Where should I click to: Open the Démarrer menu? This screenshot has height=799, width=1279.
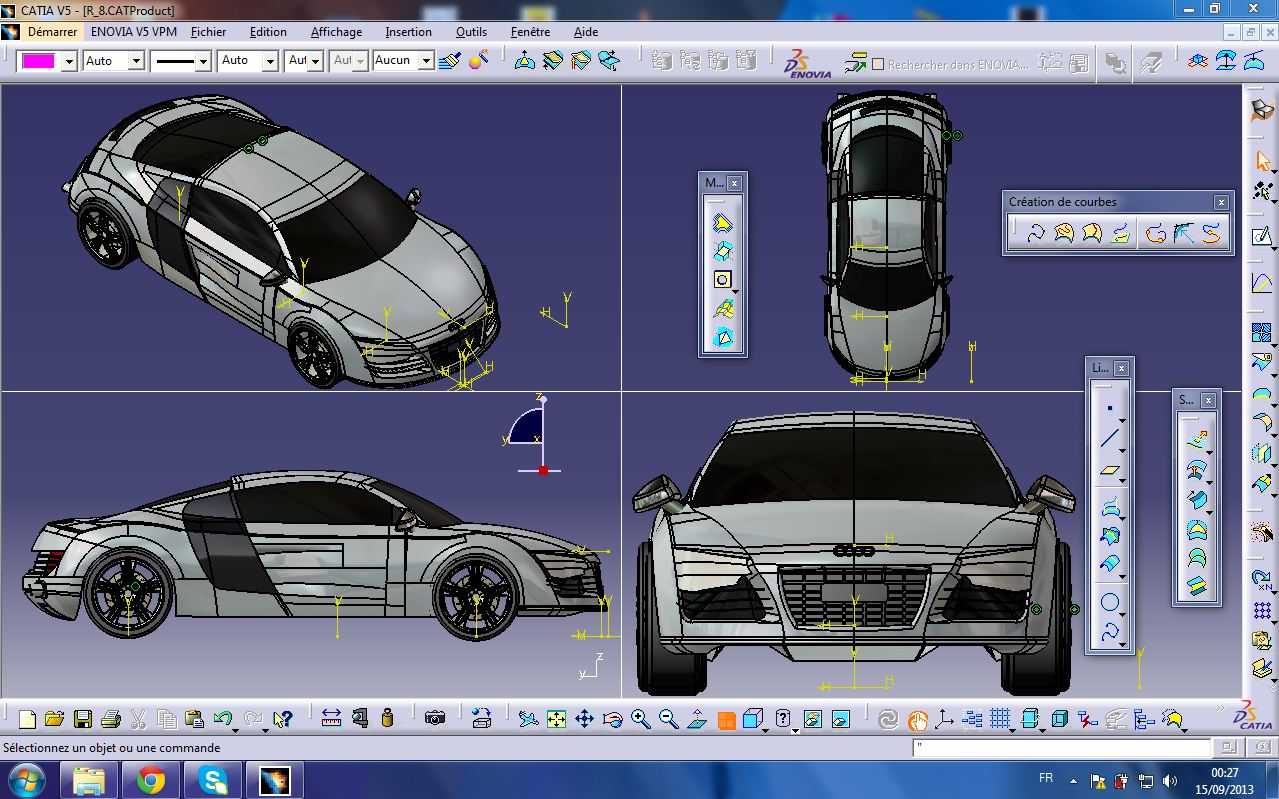[52, 32]
